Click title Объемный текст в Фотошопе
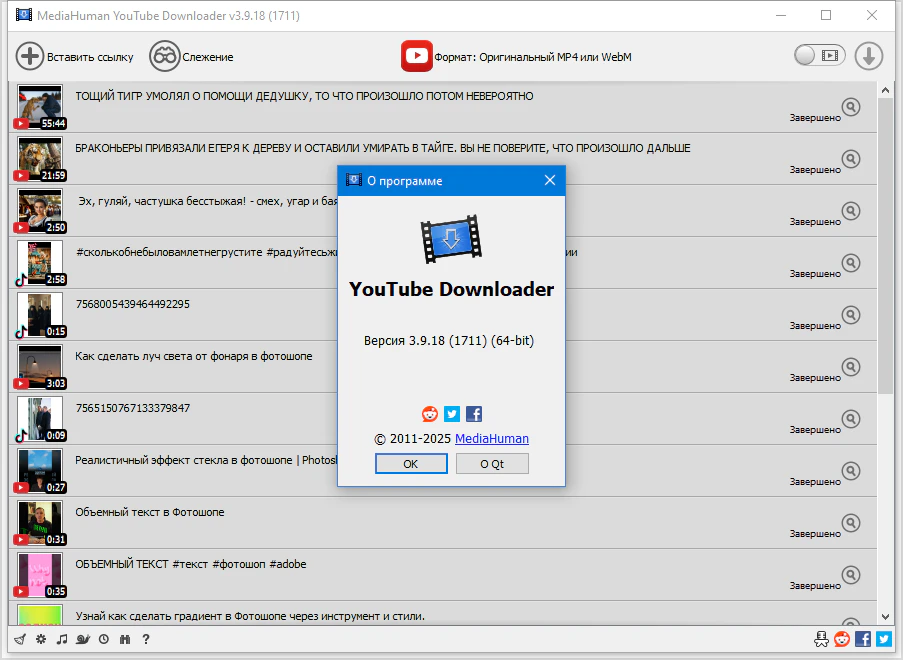 (x=150, y=512)
